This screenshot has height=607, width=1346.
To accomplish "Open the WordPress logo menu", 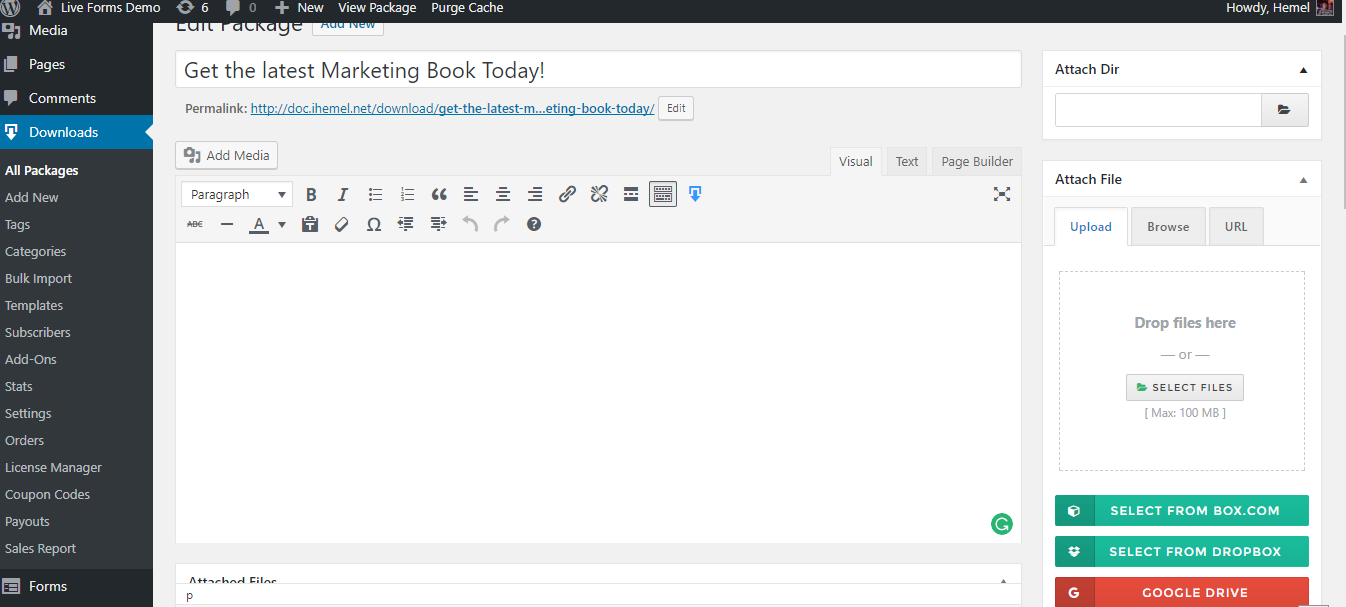I will click(x=11, y=8).
